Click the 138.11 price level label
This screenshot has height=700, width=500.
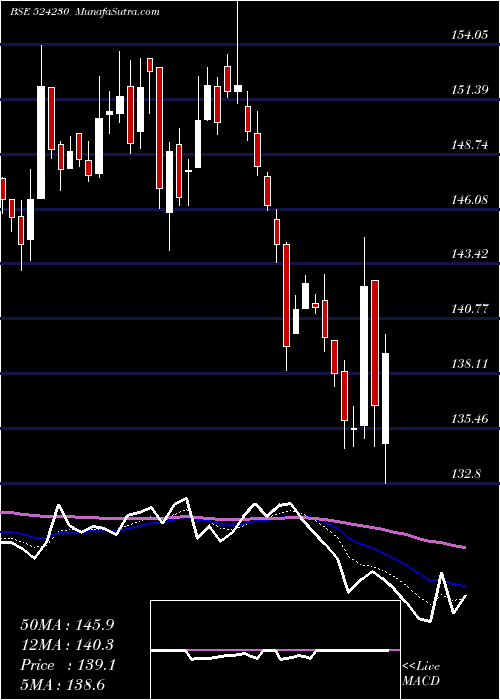click(469, 364)
